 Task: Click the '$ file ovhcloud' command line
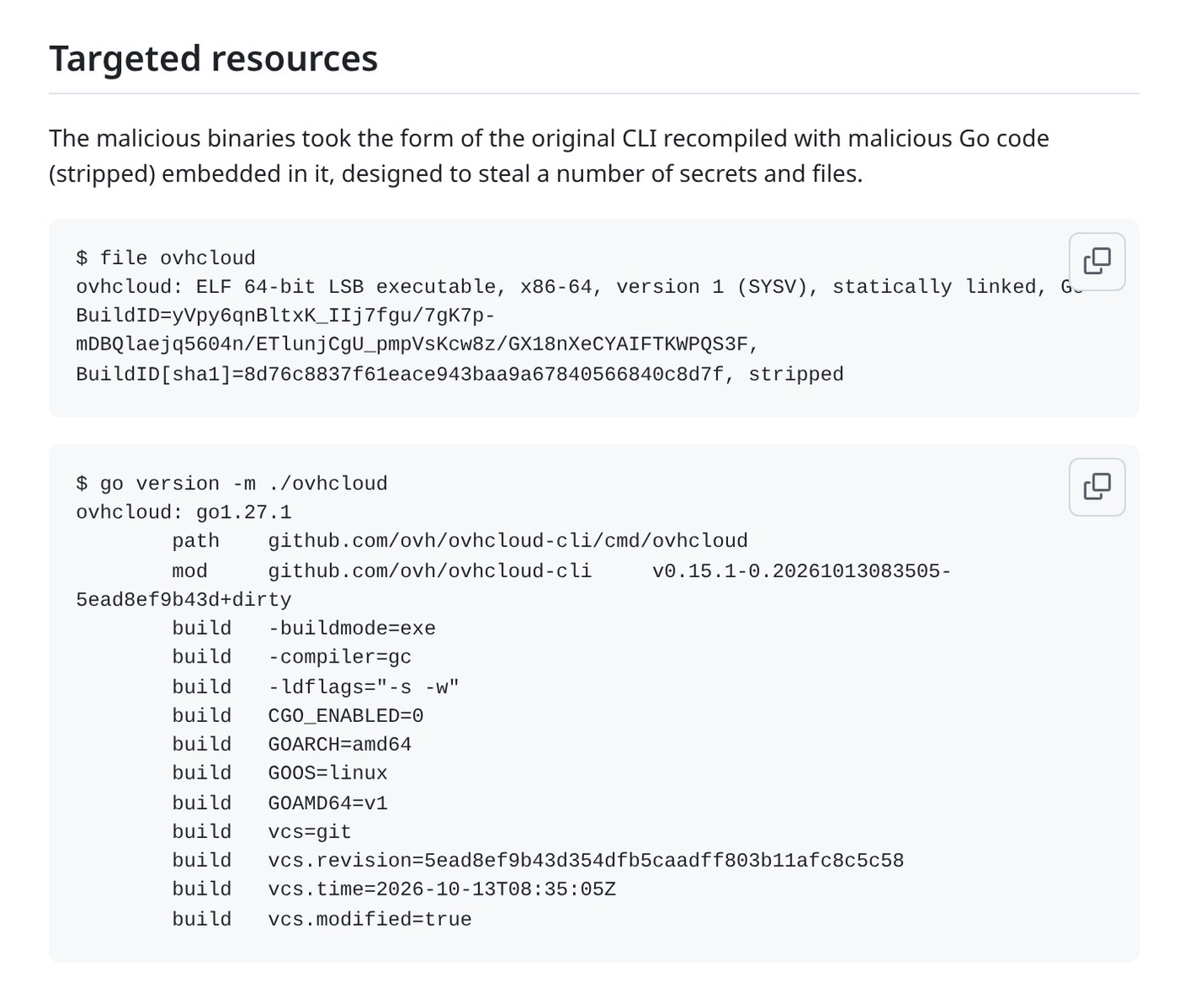(166, 258)
